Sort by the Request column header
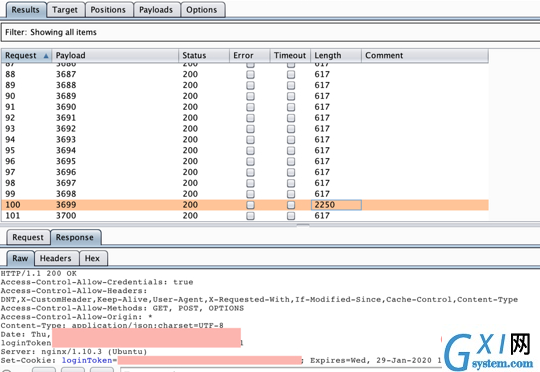 click(27, 55)
